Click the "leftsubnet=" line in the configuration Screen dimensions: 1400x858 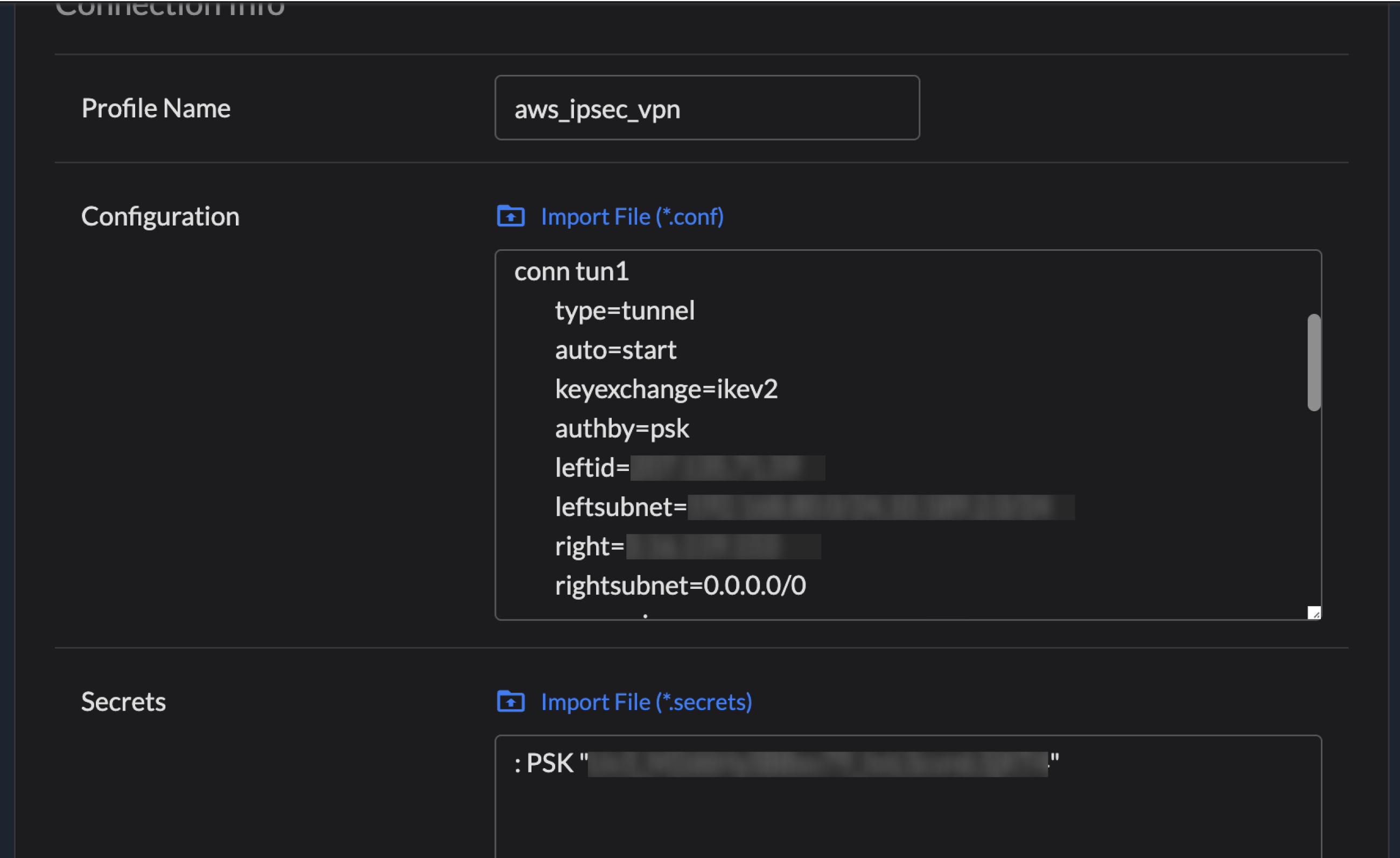coord(620,507)
